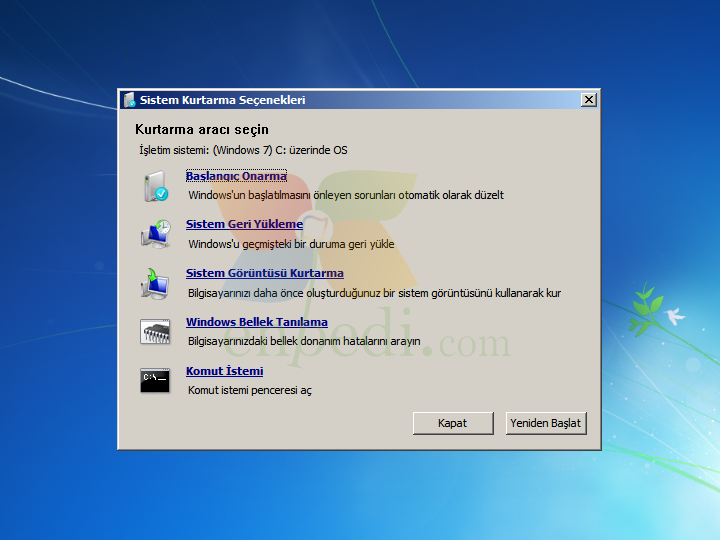Click the Sistem Geri Yükleme clock icon

click(156, 234)
